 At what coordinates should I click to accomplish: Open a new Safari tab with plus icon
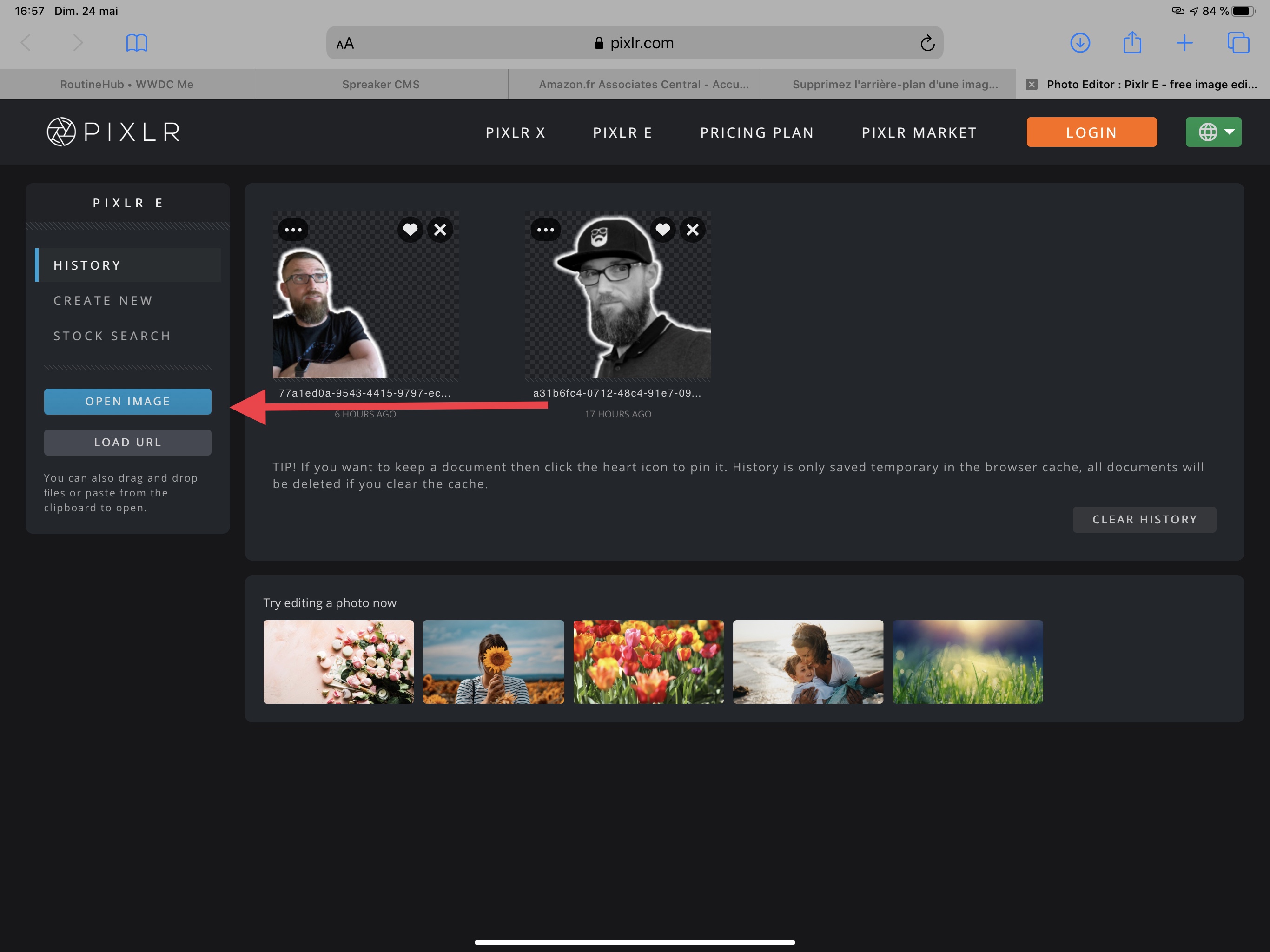pos(1184,43)
